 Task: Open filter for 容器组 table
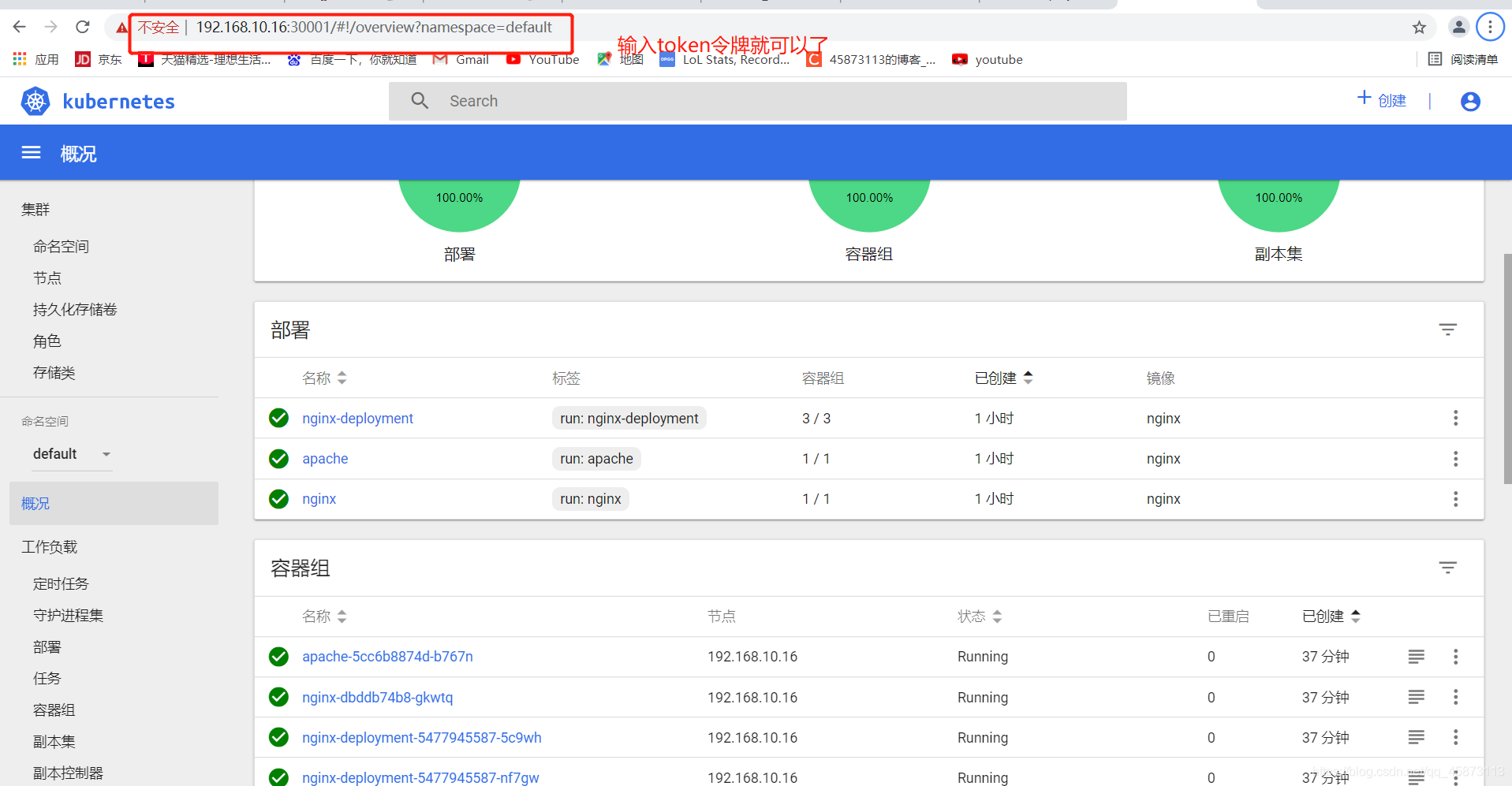click(1447, 568)
